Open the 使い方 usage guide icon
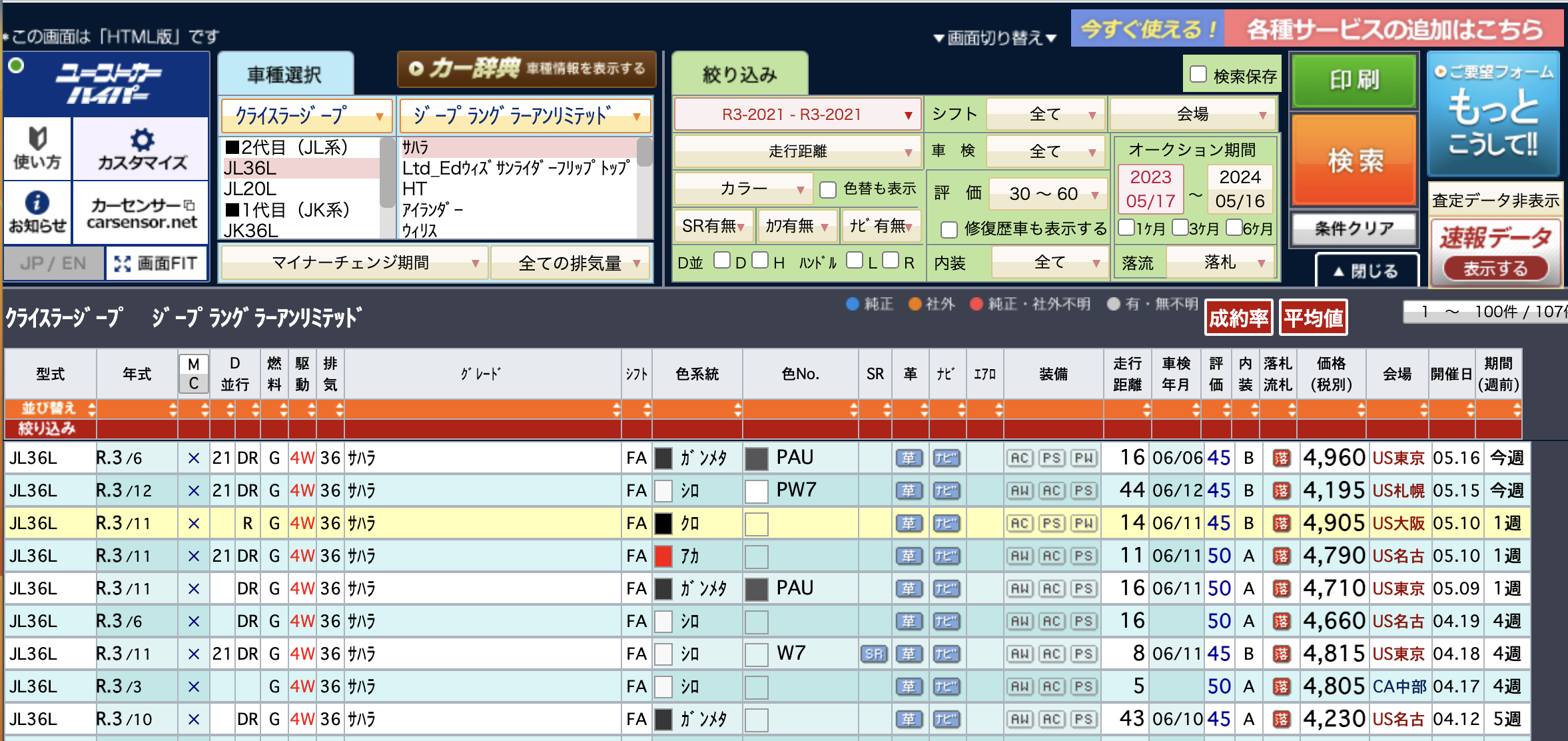 (x=37, y=148)
